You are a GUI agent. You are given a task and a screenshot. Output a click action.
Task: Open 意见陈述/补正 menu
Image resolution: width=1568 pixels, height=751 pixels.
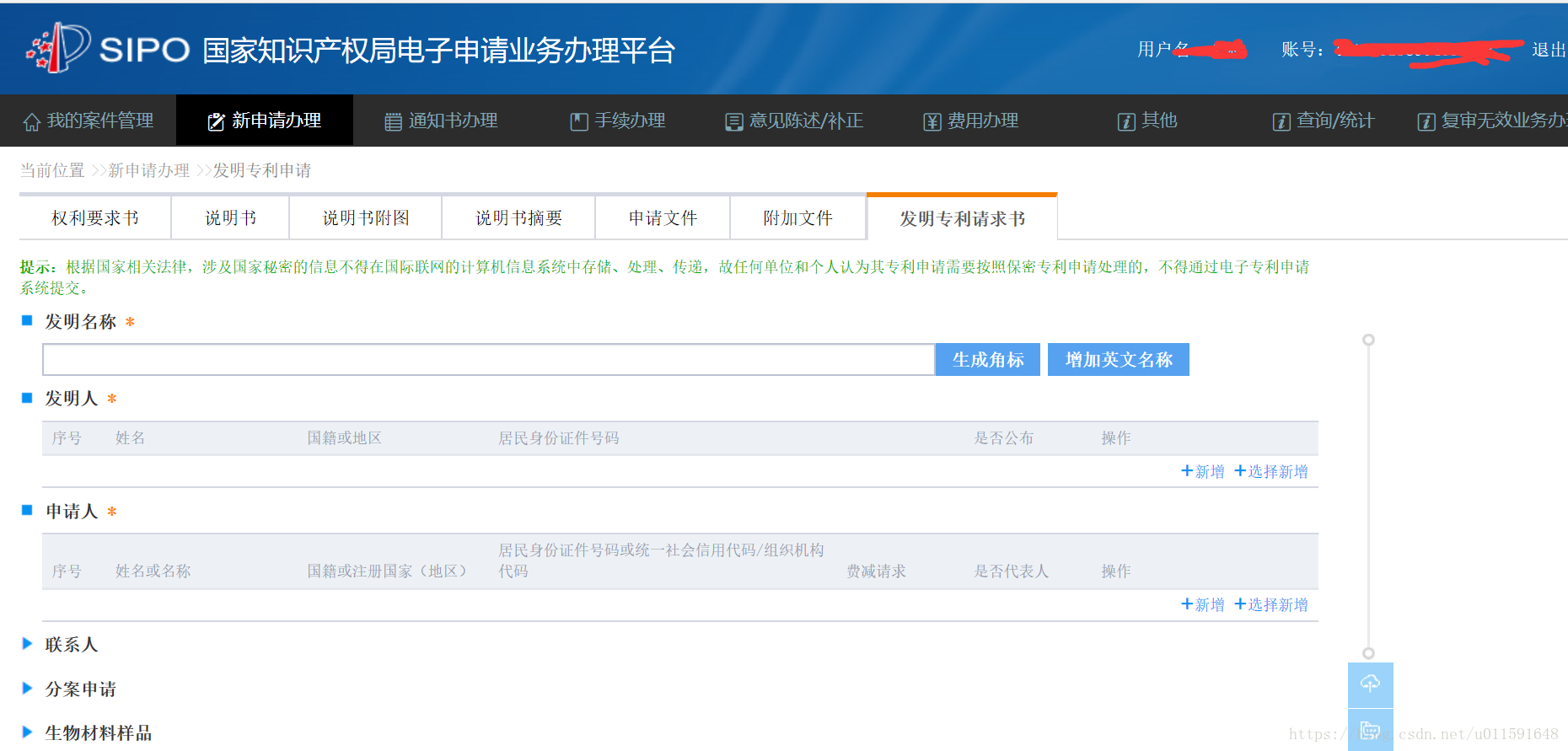[x=794, y=121]
